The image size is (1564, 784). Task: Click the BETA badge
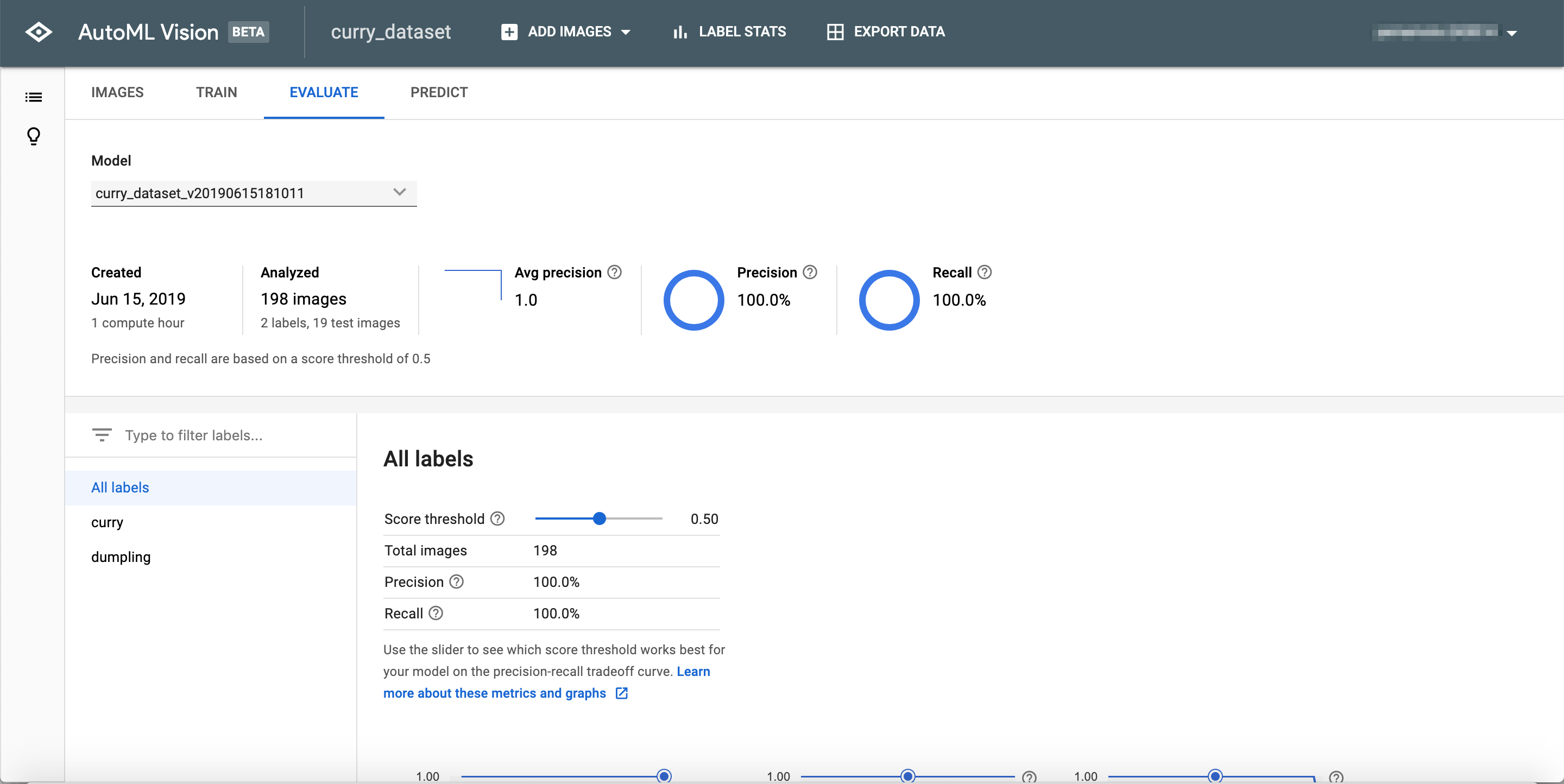pyautogui.click(x=248, y=31)
